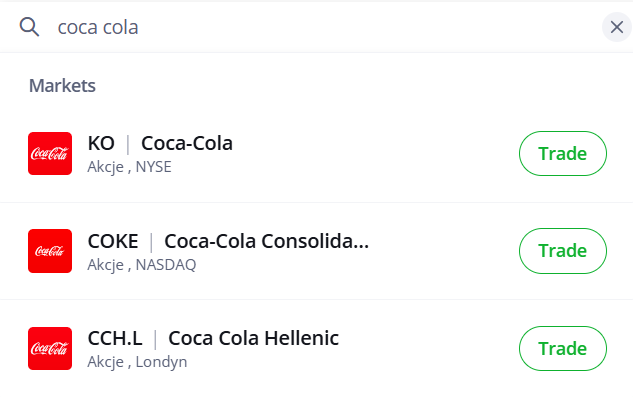Open the Coca Cola Hellenic name result
The width and height of the screenshot is (634, 397).
[254, 338]
